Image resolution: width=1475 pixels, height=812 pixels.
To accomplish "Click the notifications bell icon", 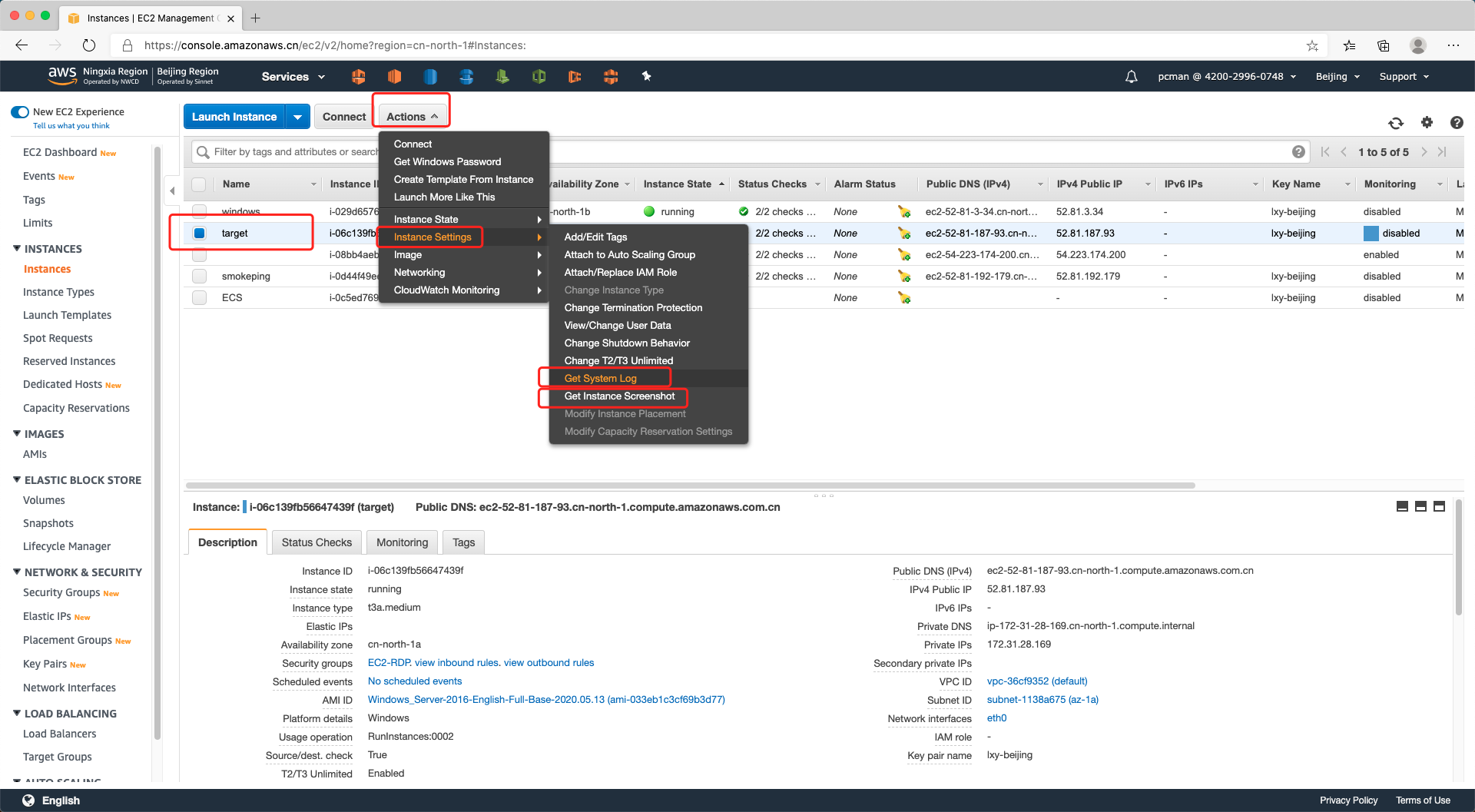I will pos(1131,77).
